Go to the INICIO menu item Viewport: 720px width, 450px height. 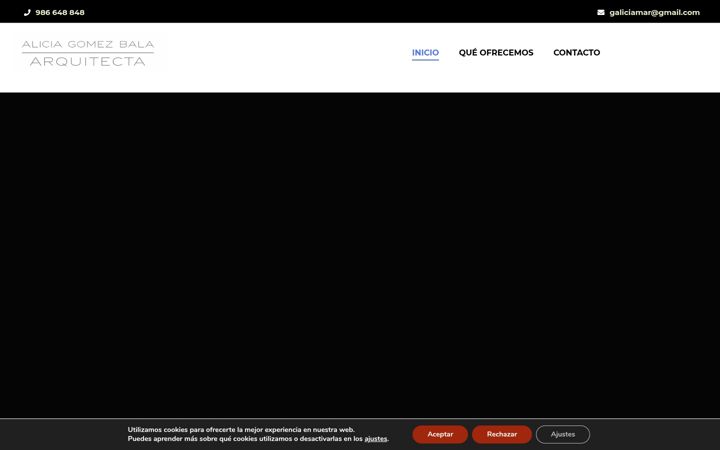[425, 52]
